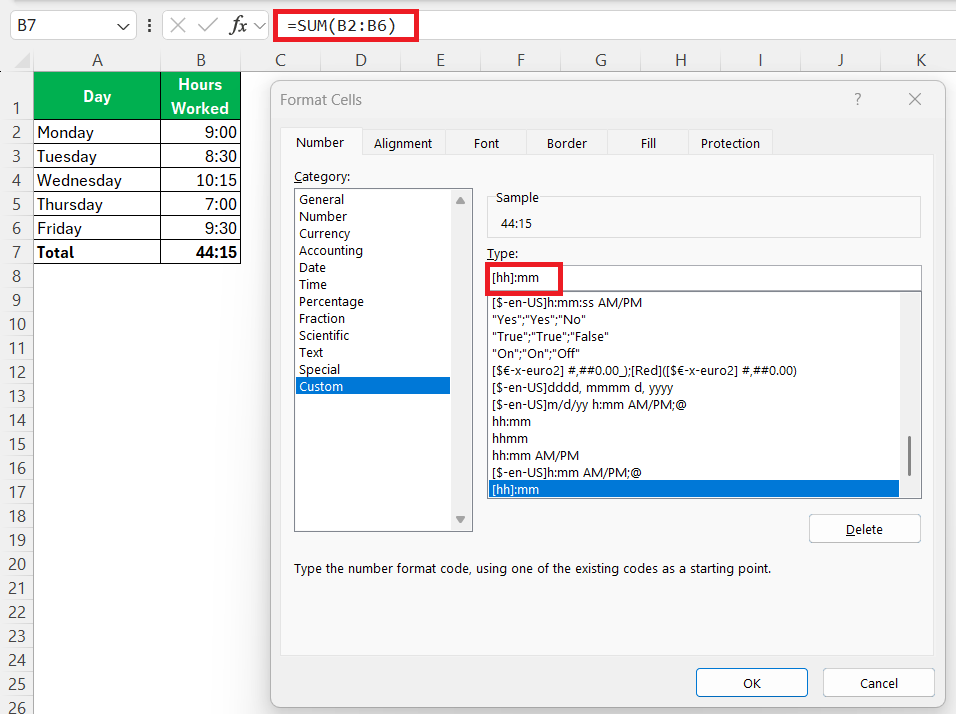
Task: Select Text category
Action: pyautogui.click(x=373, y=352)
